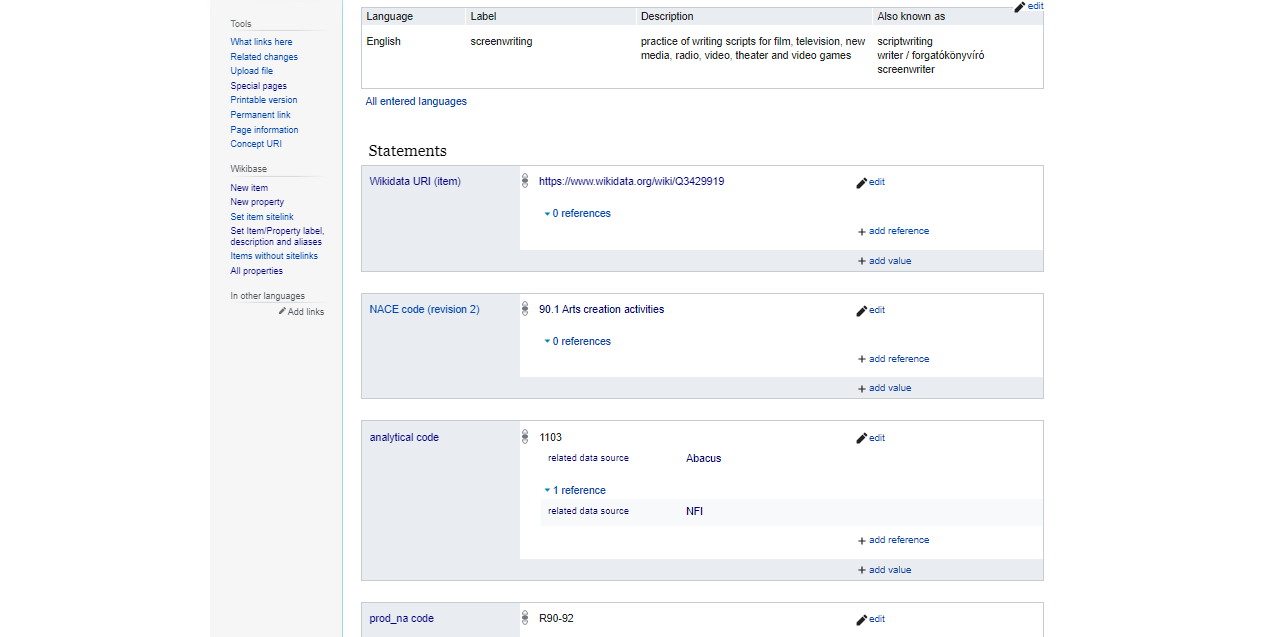The width and height of the screenshot is (1274, 637).
Task: Open the All entered languages link
Action: pos(416,102)
